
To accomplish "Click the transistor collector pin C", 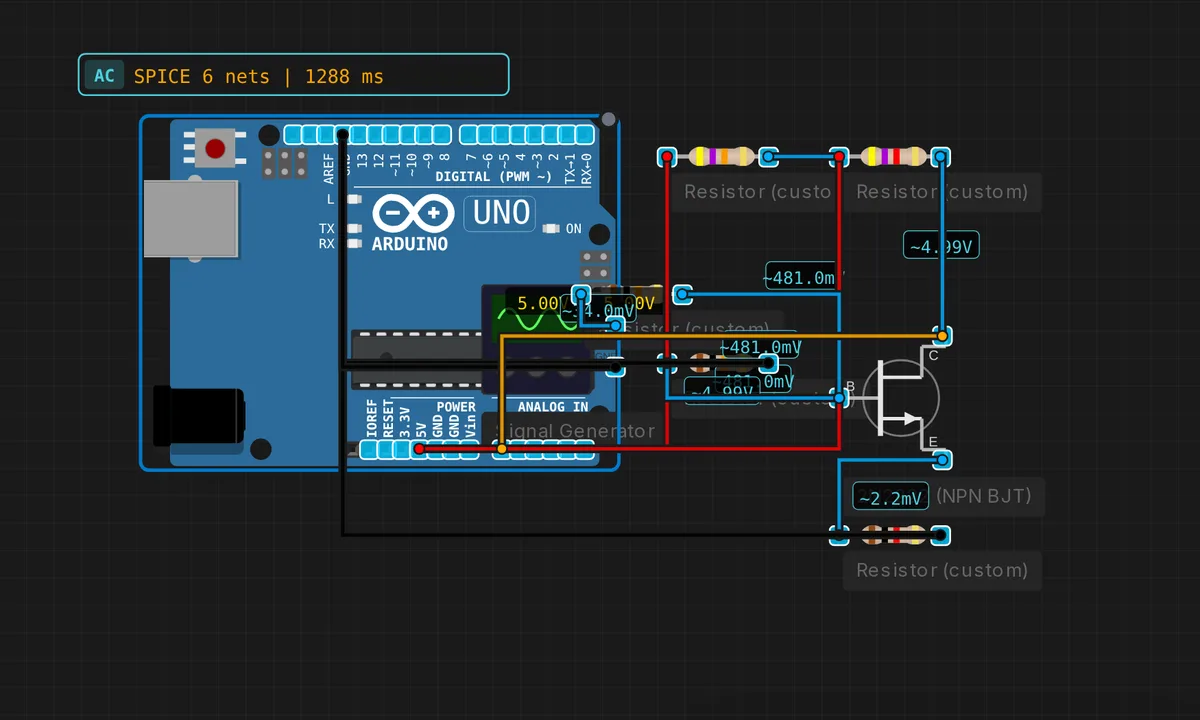I will [941, 335].
